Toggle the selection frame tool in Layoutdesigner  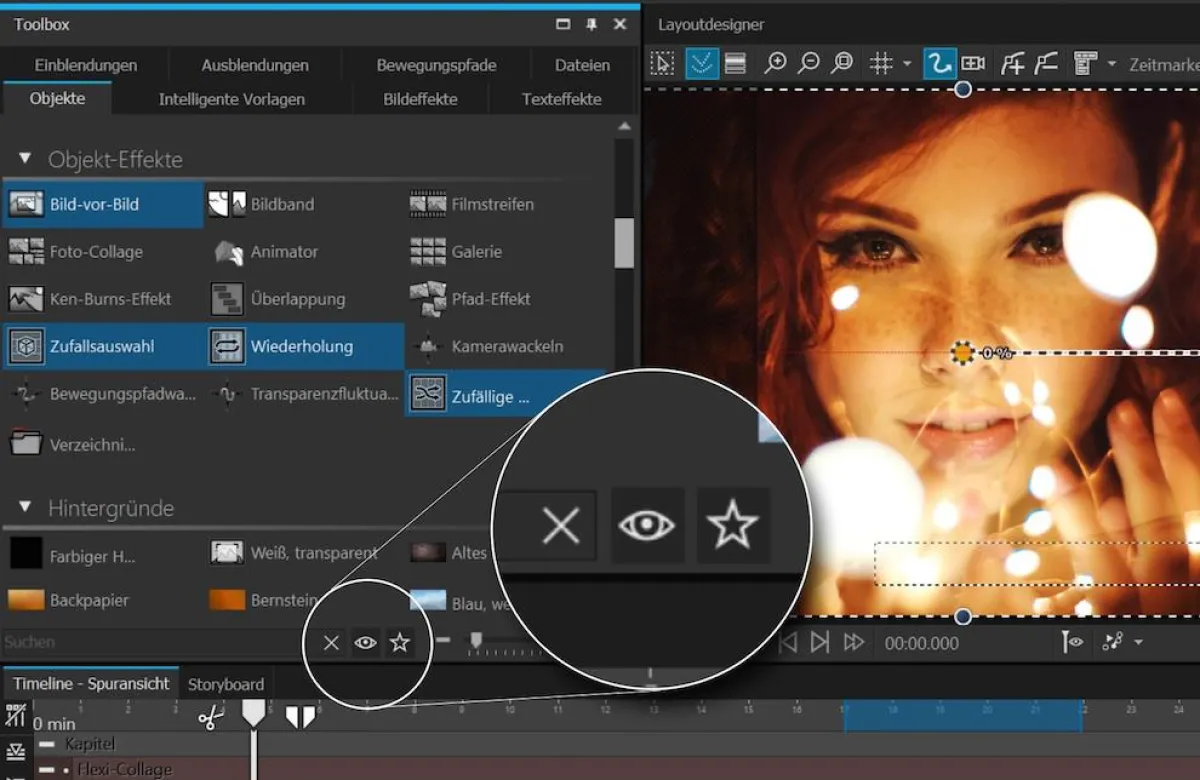662,64
